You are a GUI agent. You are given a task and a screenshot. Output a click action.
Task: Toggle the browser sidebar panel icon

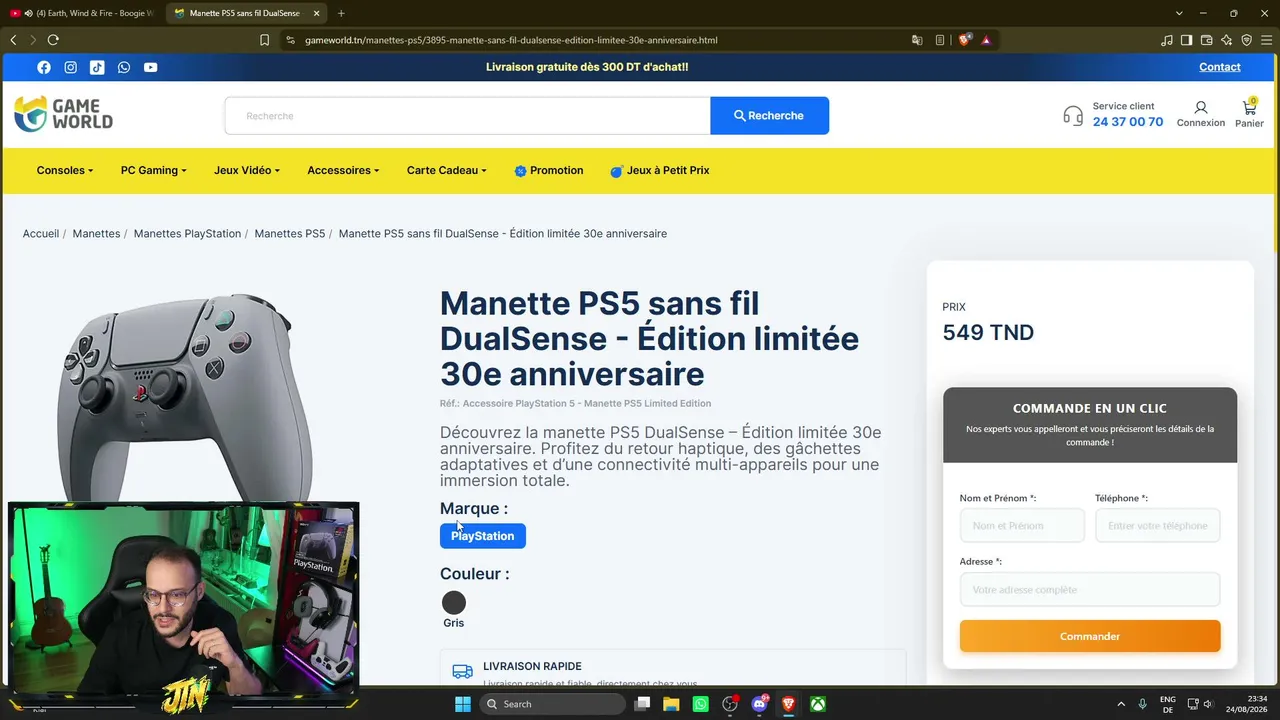(1187, 40)
